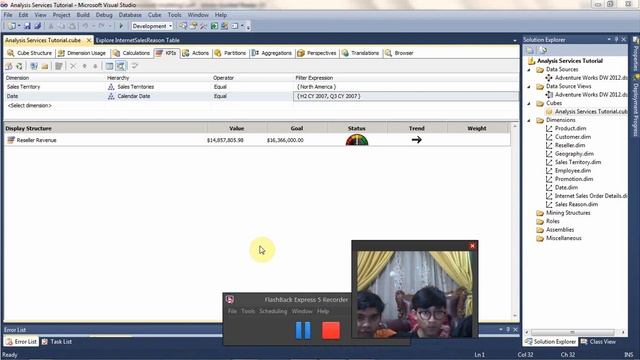The image size is (640, 360).
Task: Select Sales Territory.dim in Solution Explorer
Action: pyautogui.click(x=578, y=162)
